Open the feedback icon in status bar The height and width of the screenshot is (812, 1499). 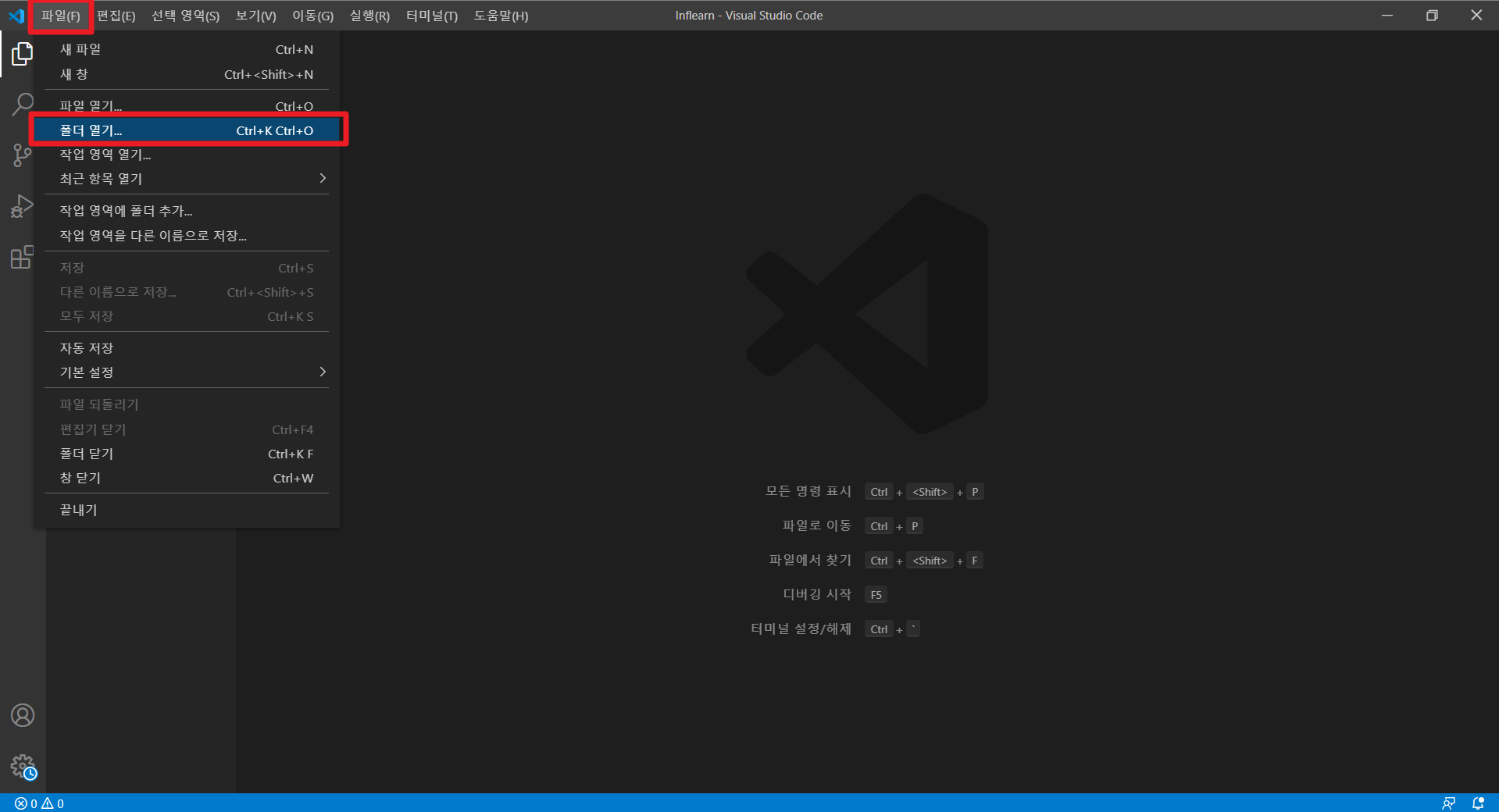pos(1448,803)
